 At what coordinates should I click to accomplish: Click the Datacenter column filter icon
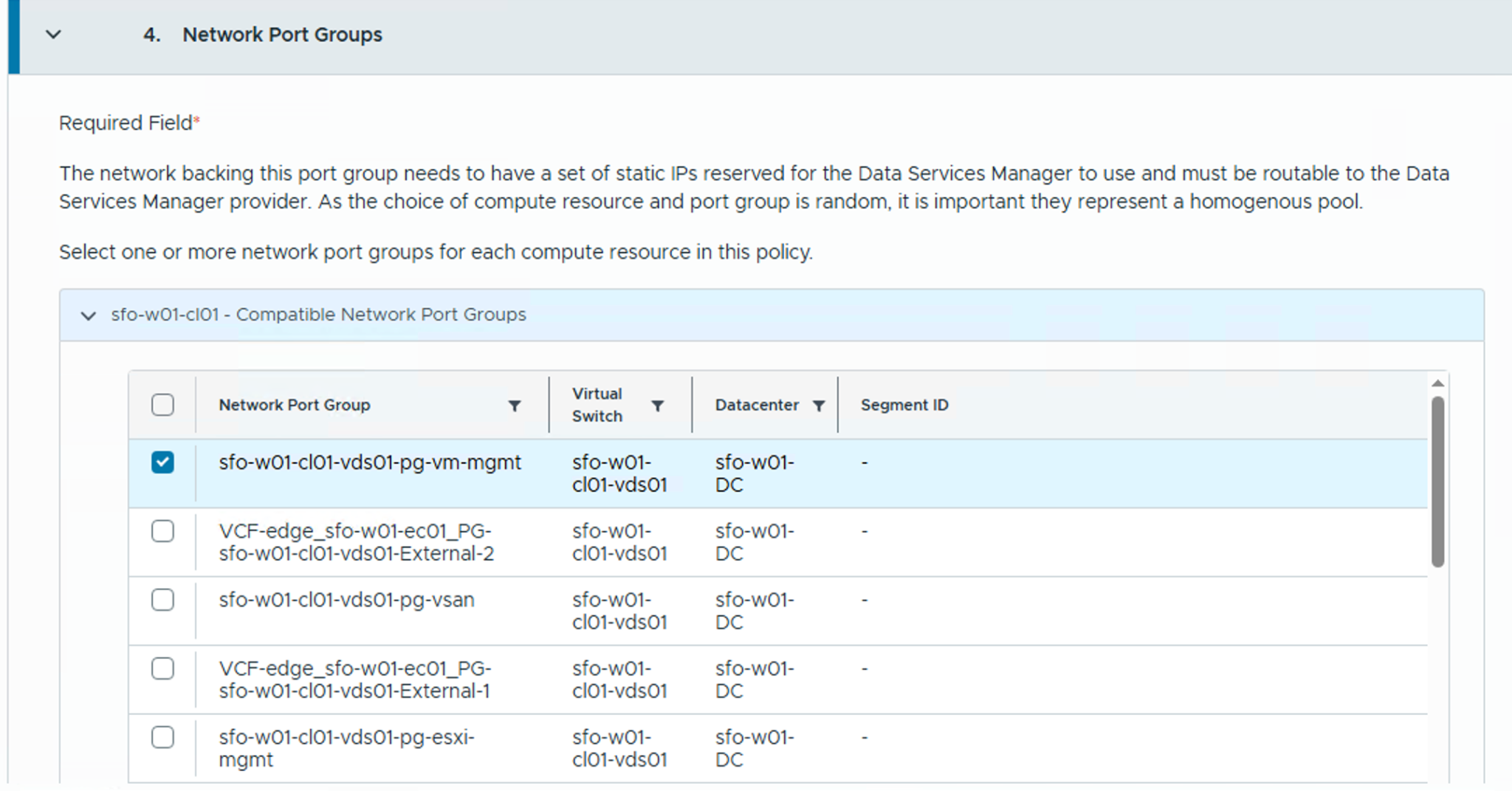click(x=818, y=405)
